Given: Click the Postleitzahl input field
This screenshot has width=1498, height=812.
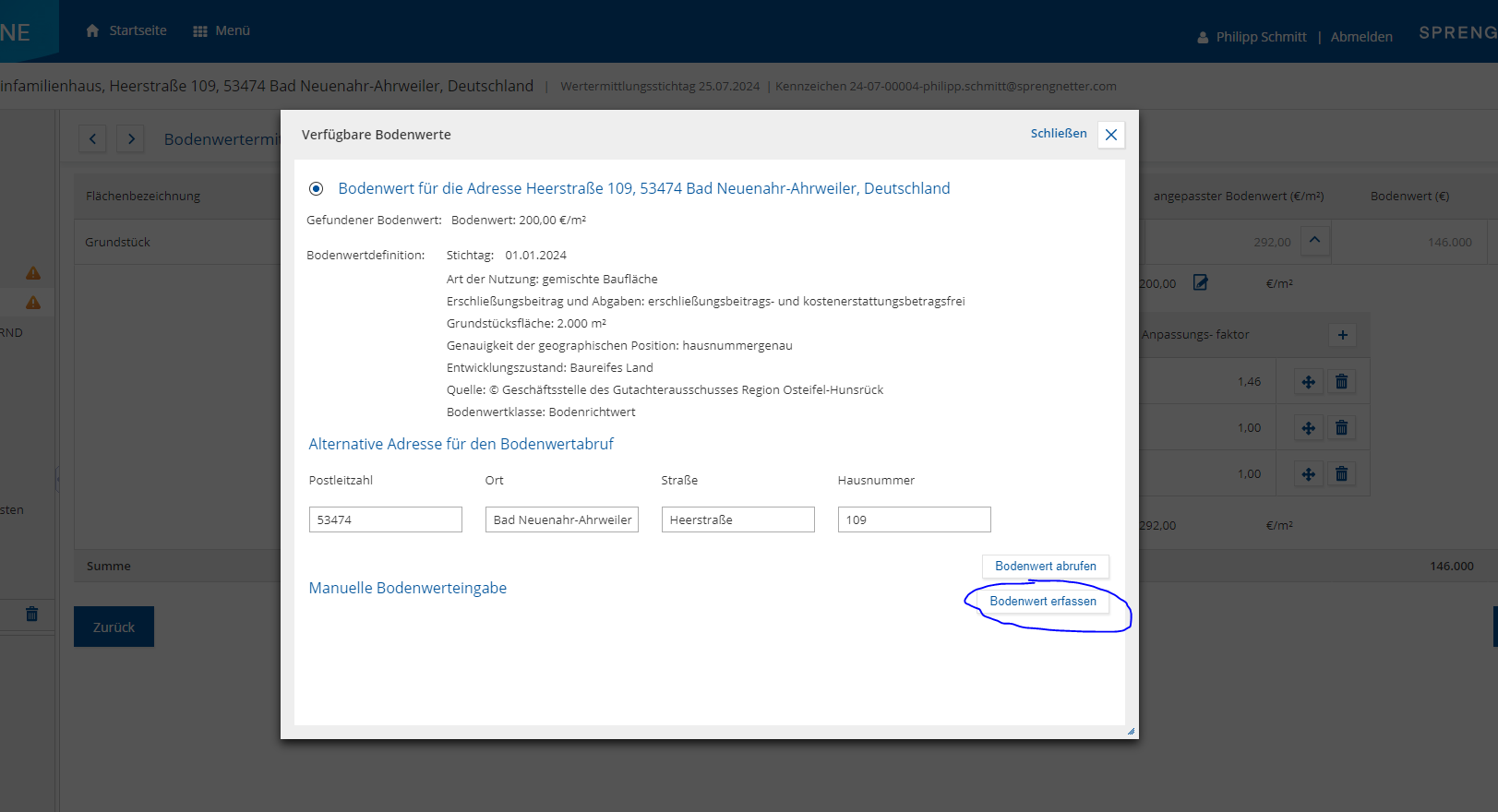Looking at the screenshot, I should tap(385, 519).
